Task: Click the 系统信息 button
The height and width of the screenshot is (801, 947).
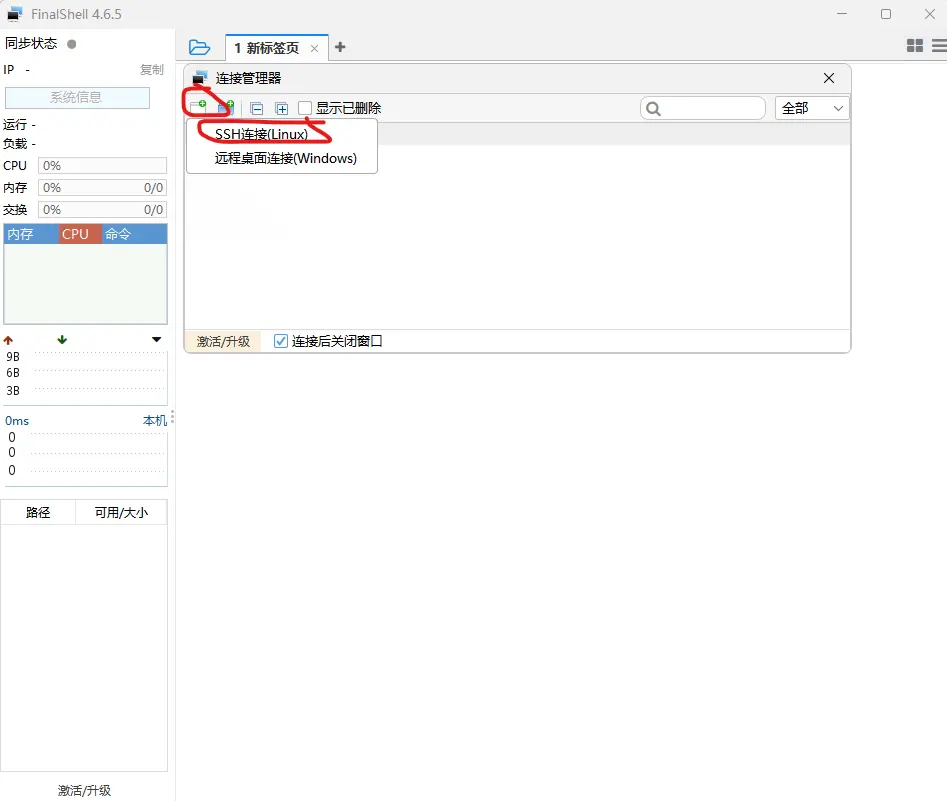Action: (x=77, y=97)
